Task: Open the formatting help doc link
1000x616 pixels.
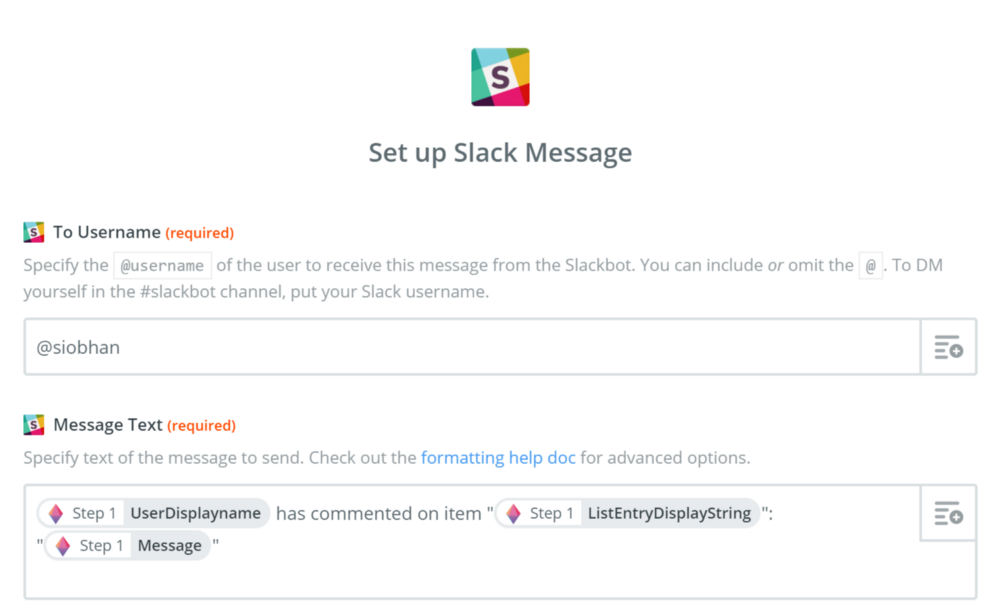Action: pyautogui.click(x=498, y=458)
